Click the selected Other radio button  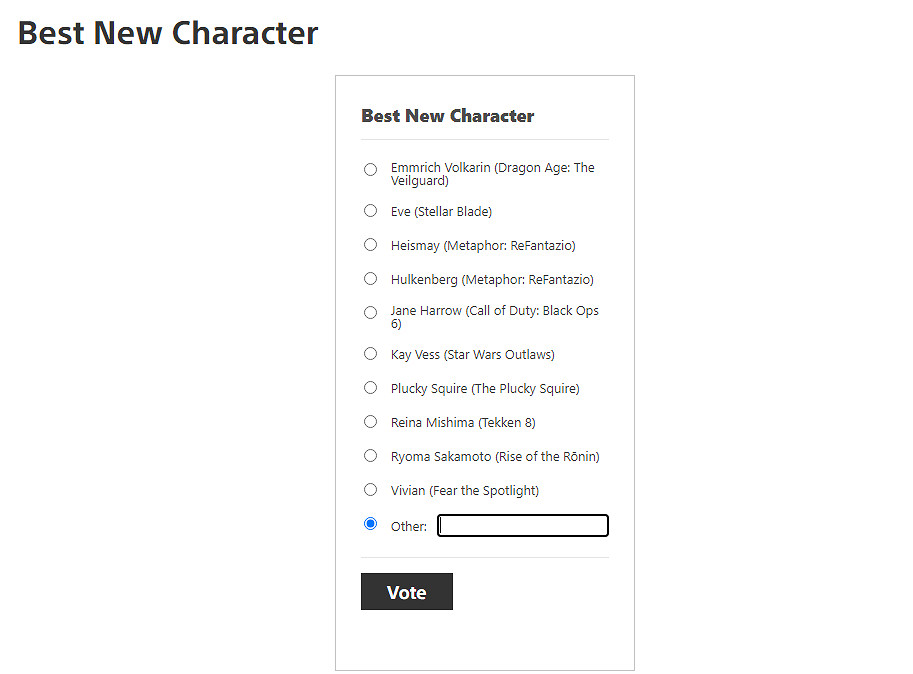click(370, 524)
